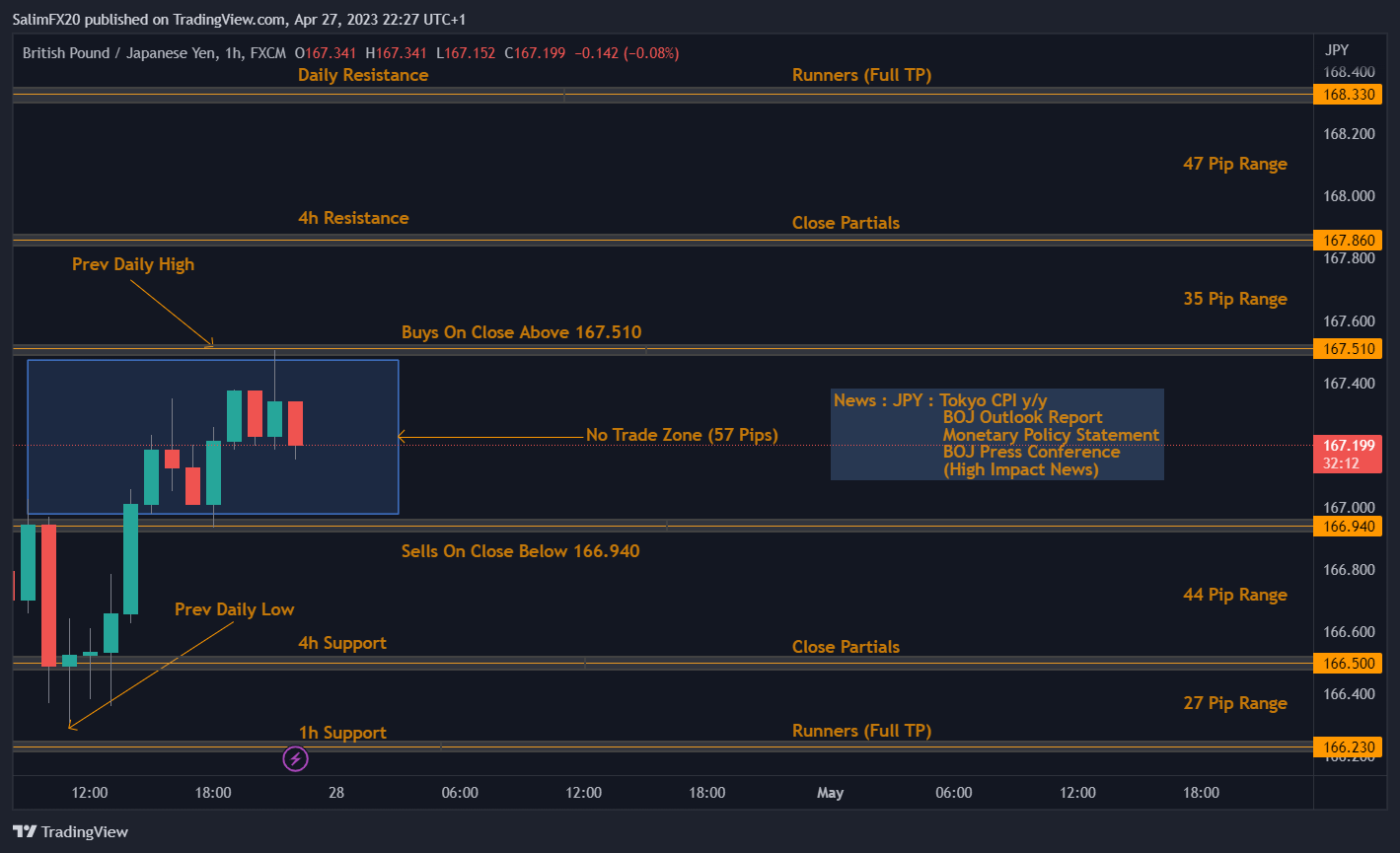Select the 'Prev Daily High' annotation
Screen dimensions: 1400x853
click(x=133, y=264)
